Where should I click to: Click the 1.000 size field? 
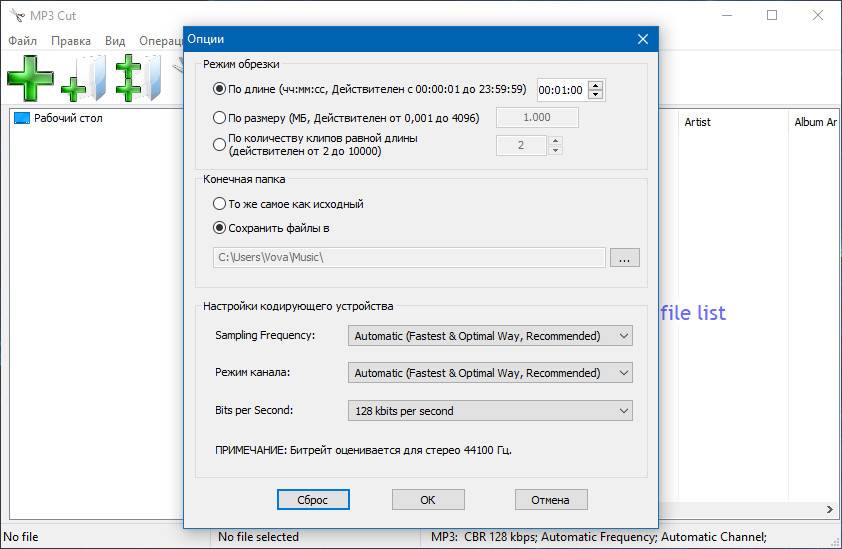coord(537,117)
